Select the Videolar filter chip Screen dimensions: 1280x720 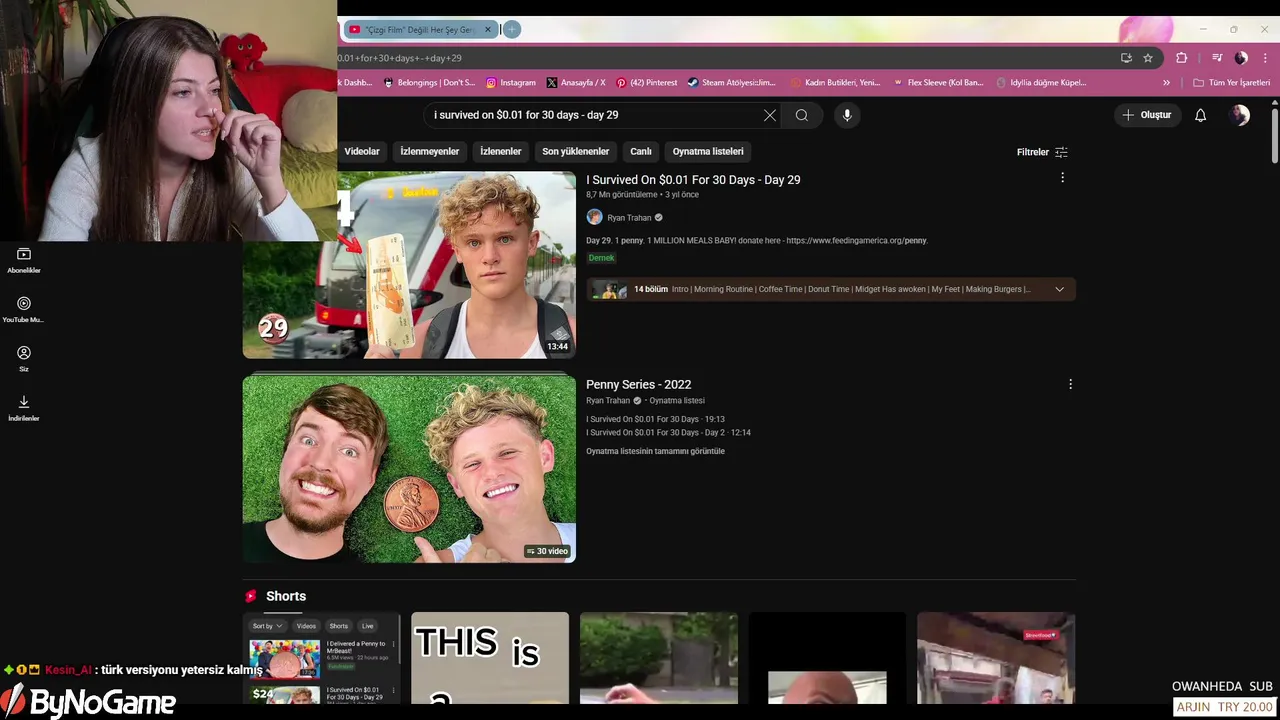click(x=361, y=151)
